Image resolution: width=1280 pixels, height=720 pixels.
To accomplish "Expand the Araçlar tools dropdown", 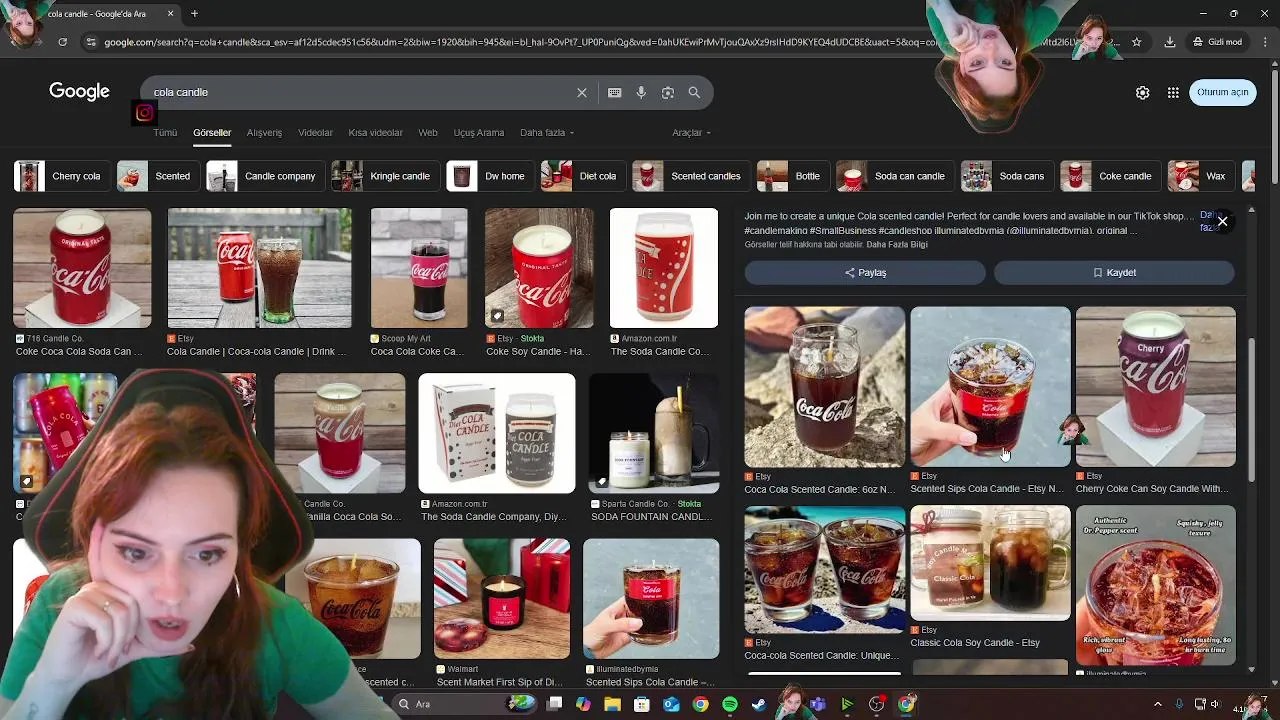I will 691,133.
